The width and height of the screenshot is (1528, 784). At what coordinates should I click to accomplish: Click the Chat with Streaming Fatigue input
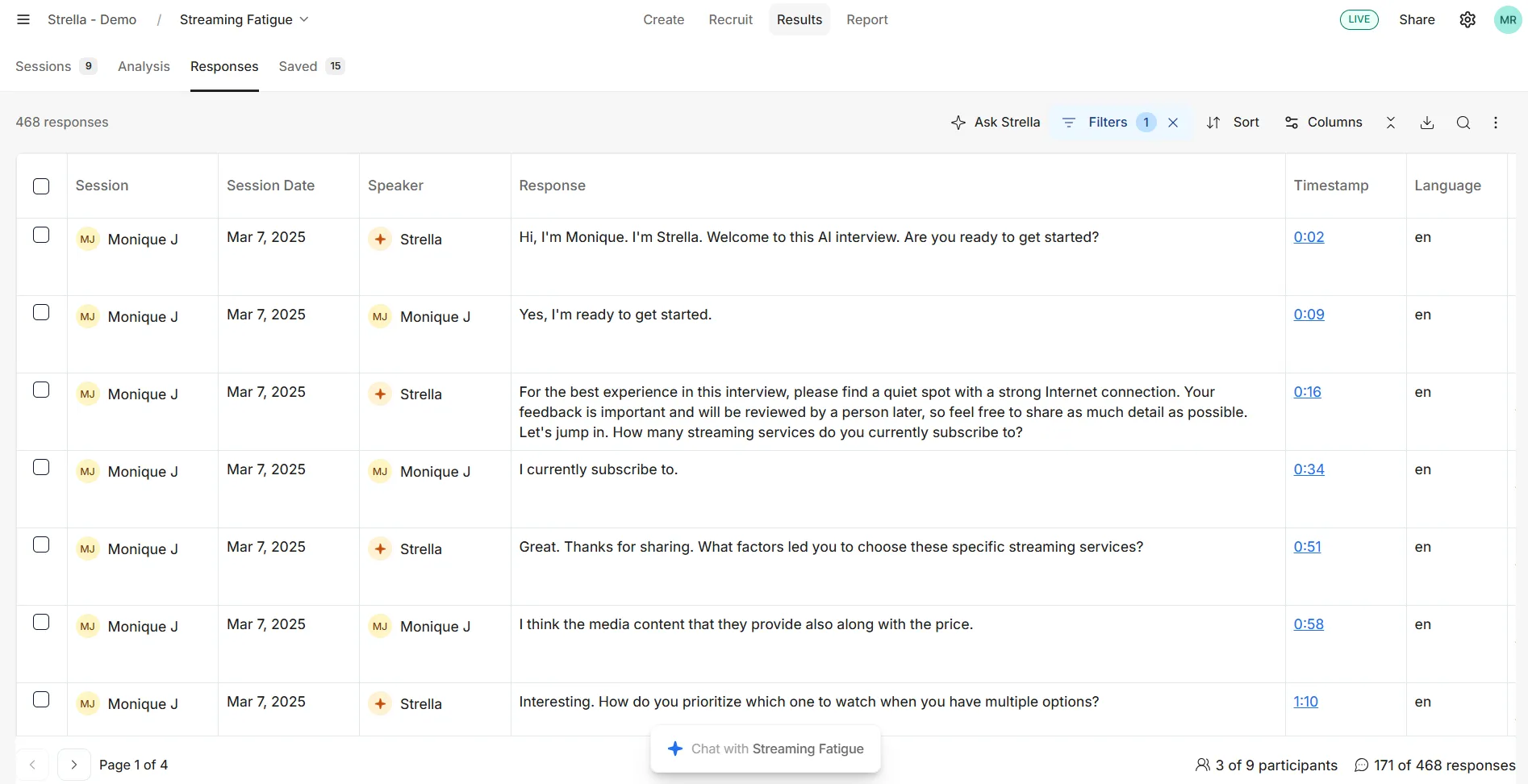pyautogui.click(x=765, y=749)
